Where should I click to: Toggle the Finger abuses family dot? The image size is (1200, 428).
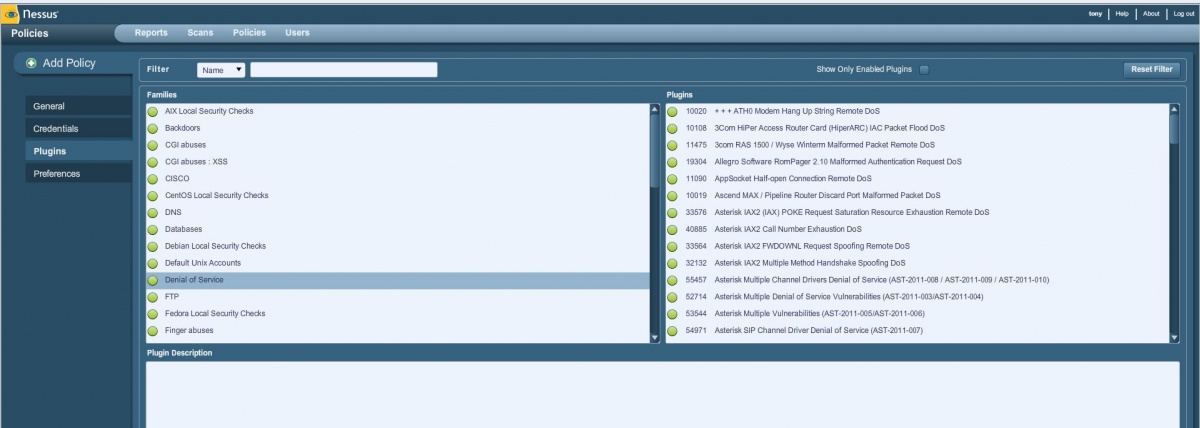coord(153,332)
